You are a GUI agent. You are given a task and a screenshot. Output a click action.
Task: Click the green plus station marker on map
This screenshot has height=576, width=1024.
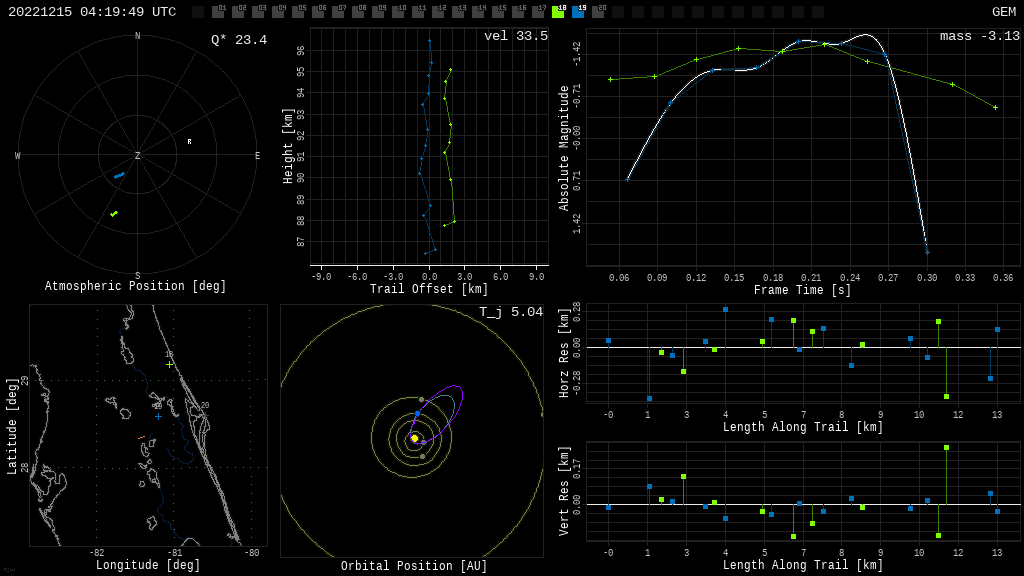tap(169, 364)
